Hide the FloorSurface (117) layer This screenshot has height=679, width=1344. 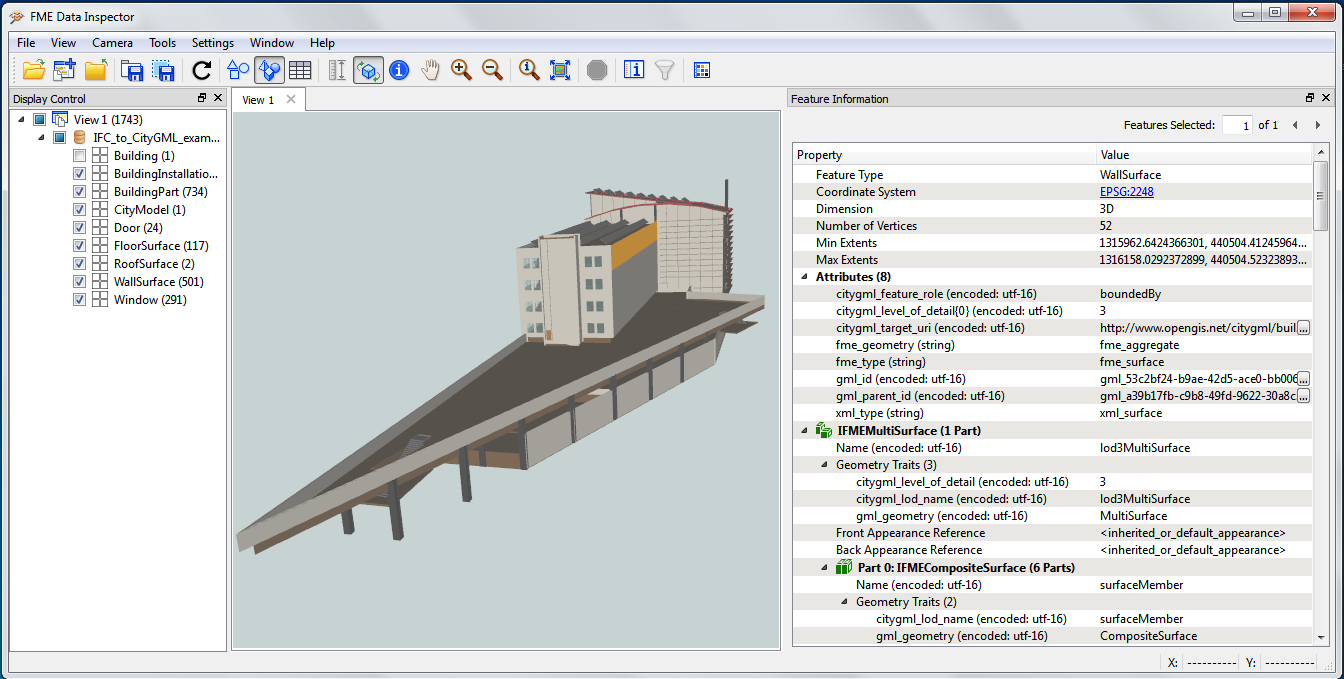(80, 246)
